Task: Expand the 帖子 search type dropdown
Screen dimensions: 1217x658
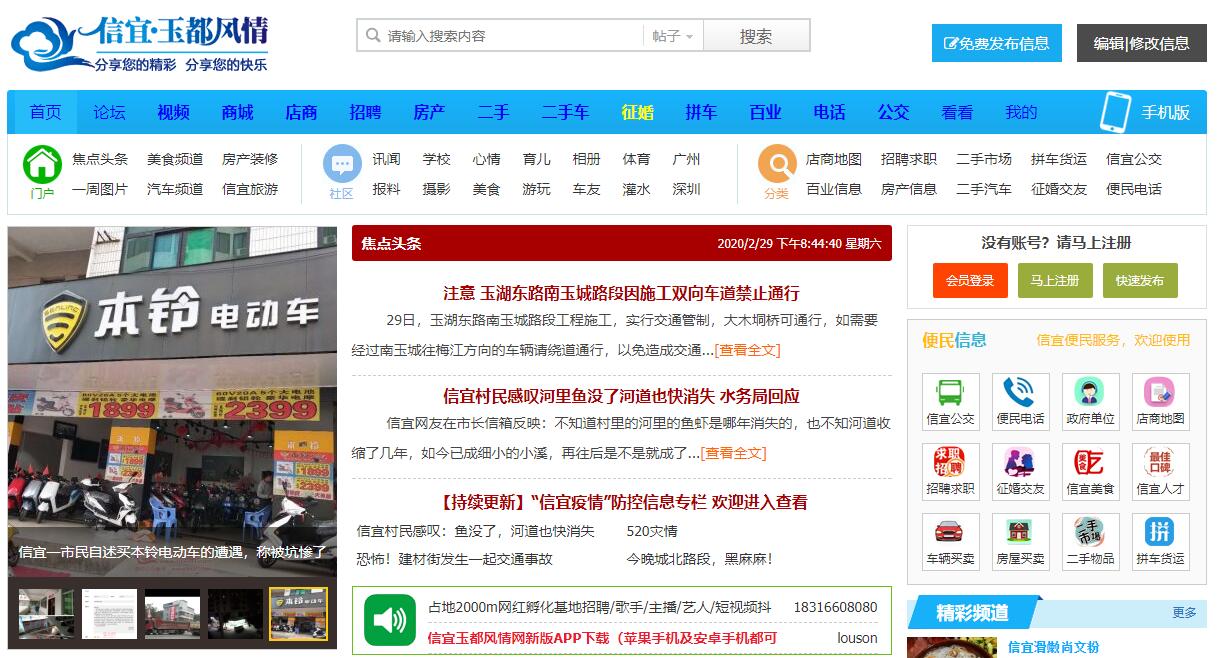Action: tap(672, 36)
